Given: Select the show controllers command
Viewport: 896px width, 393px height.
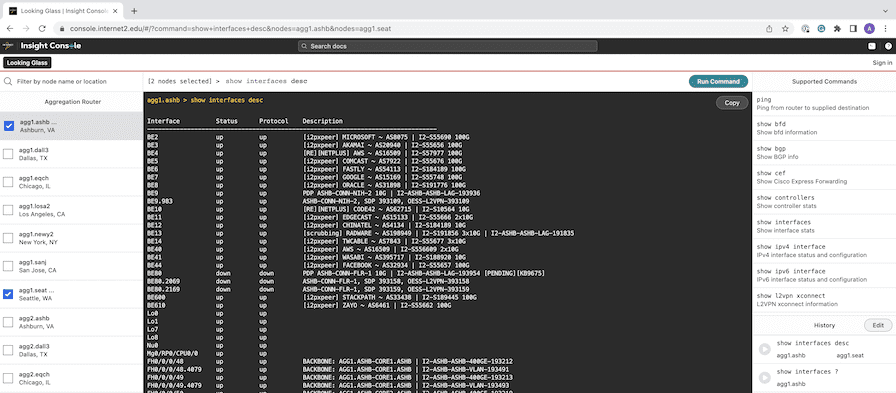Looking at the screenshot, I should (x=823, y=202).
